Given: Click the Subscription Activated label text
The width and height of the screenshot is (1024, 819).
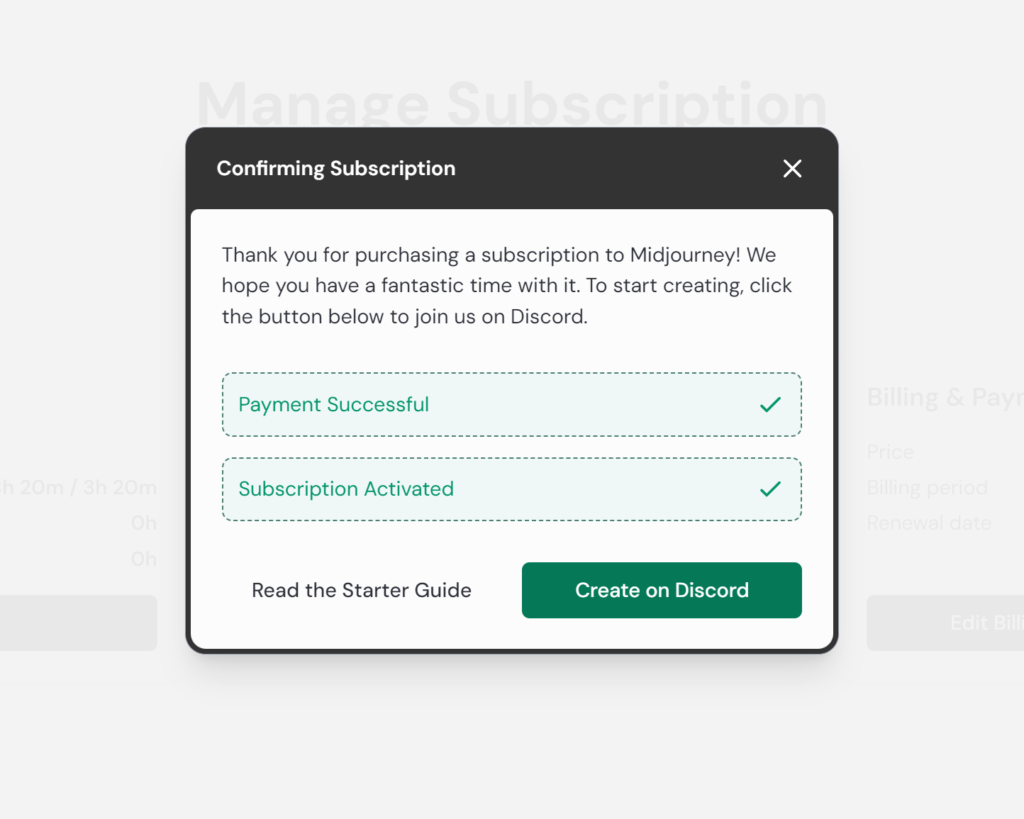Looking at the screenshot, I should (346, 489).
